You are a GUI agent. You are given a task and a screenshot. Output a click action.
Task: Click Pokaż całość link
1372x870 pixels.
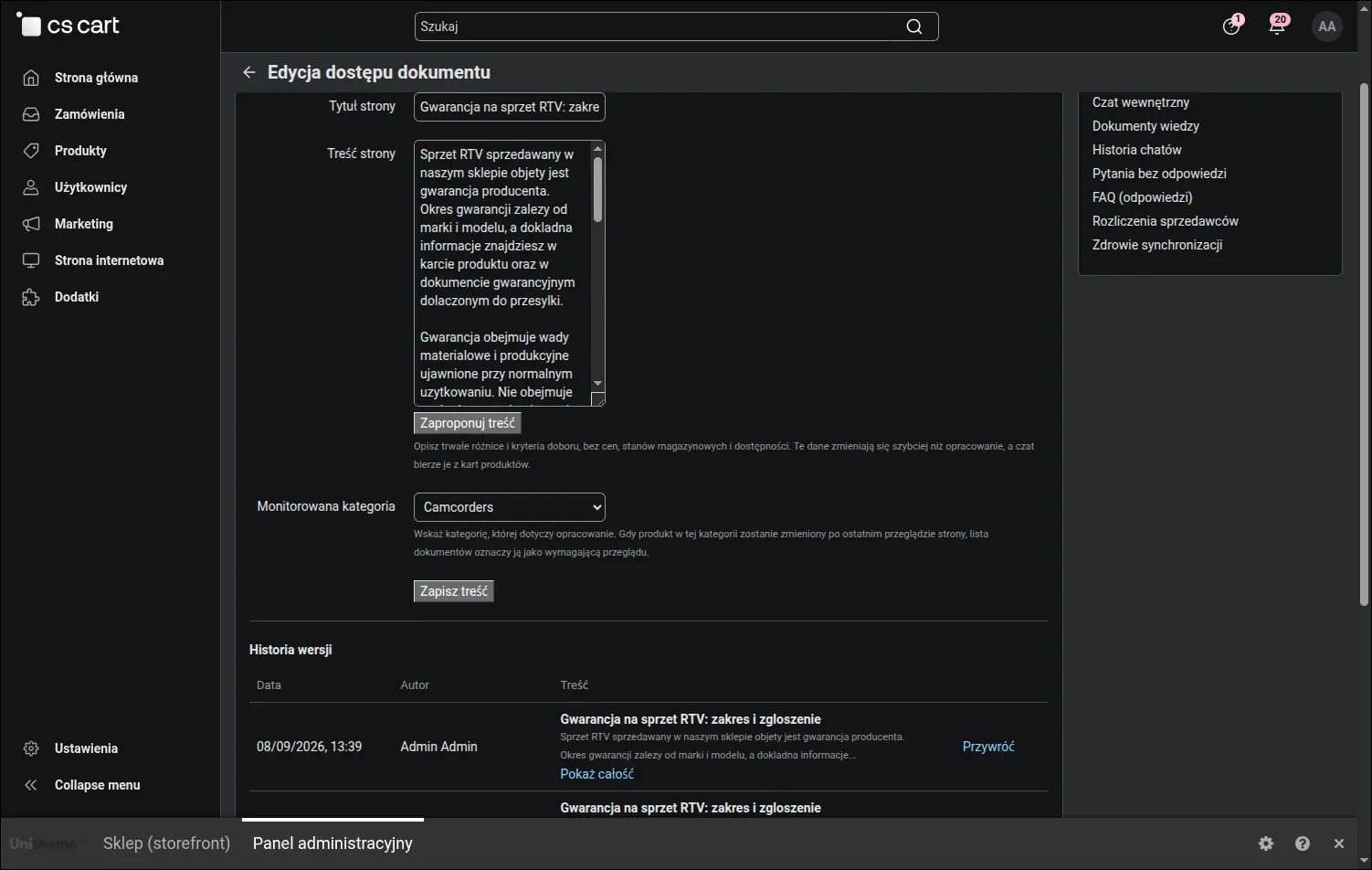596,774
